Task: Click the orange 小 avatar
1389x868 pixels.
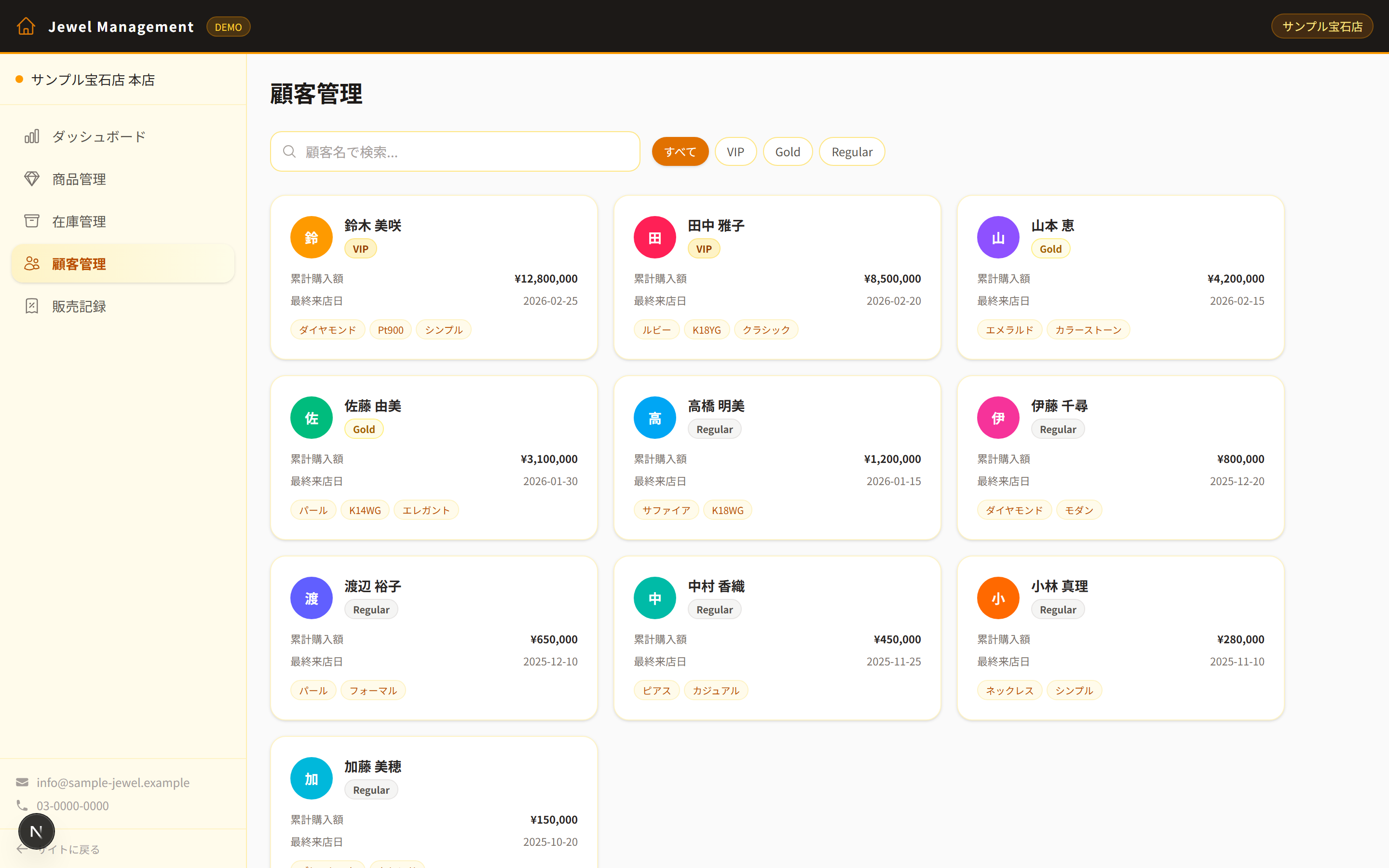Action: click(998, 597)
